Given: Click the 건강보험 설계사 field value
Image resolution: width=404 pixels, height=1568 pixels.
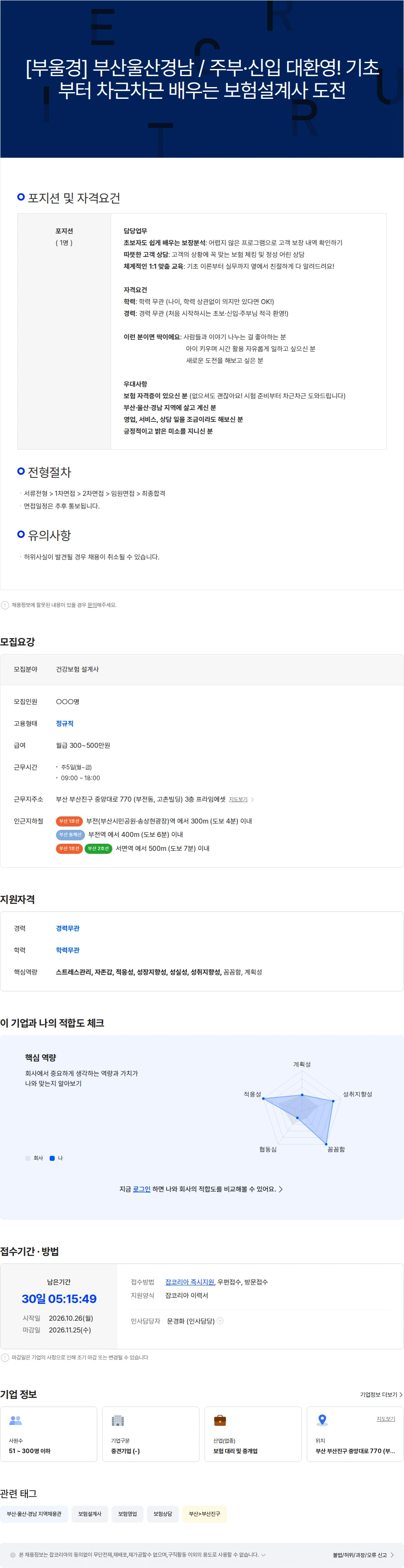Looking at the screenshot, I should pos(77,669).
